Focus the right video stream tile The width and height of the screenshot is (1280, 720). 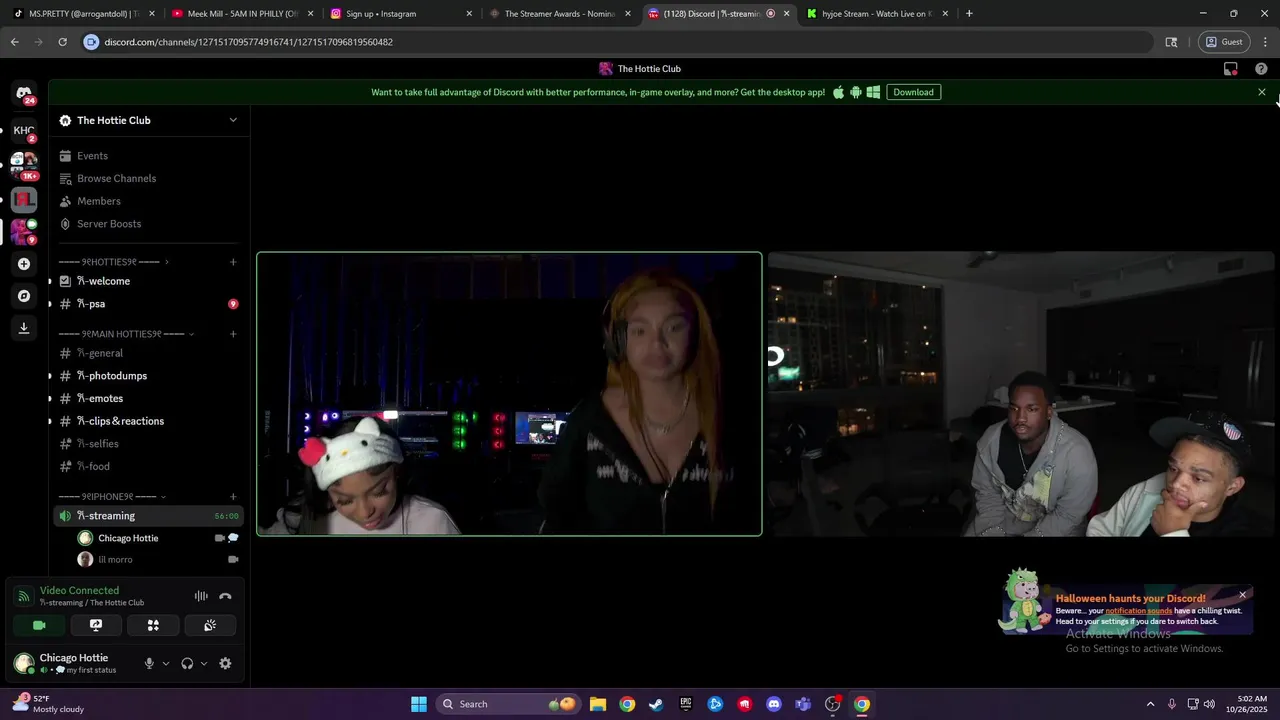[1023, 394]
